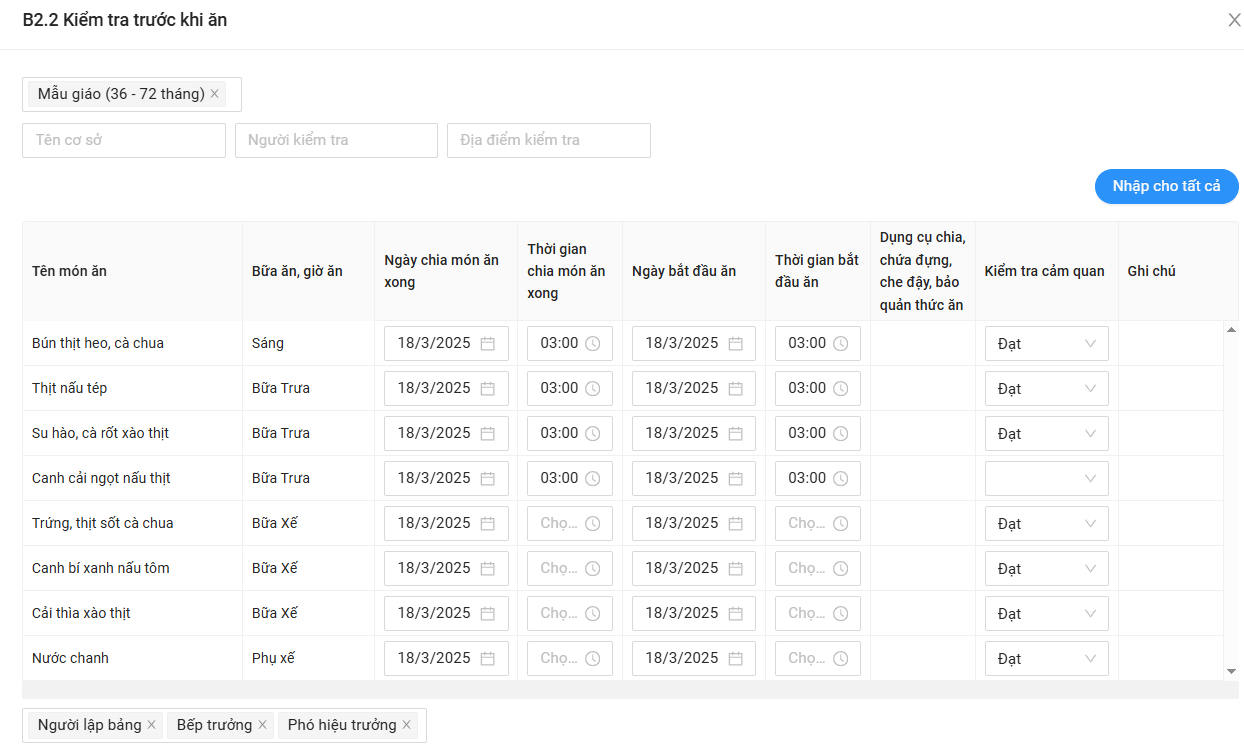Select the Địa điểm kiểm tra field
This screenshot has height=746, width=1244.
point(548,140)
